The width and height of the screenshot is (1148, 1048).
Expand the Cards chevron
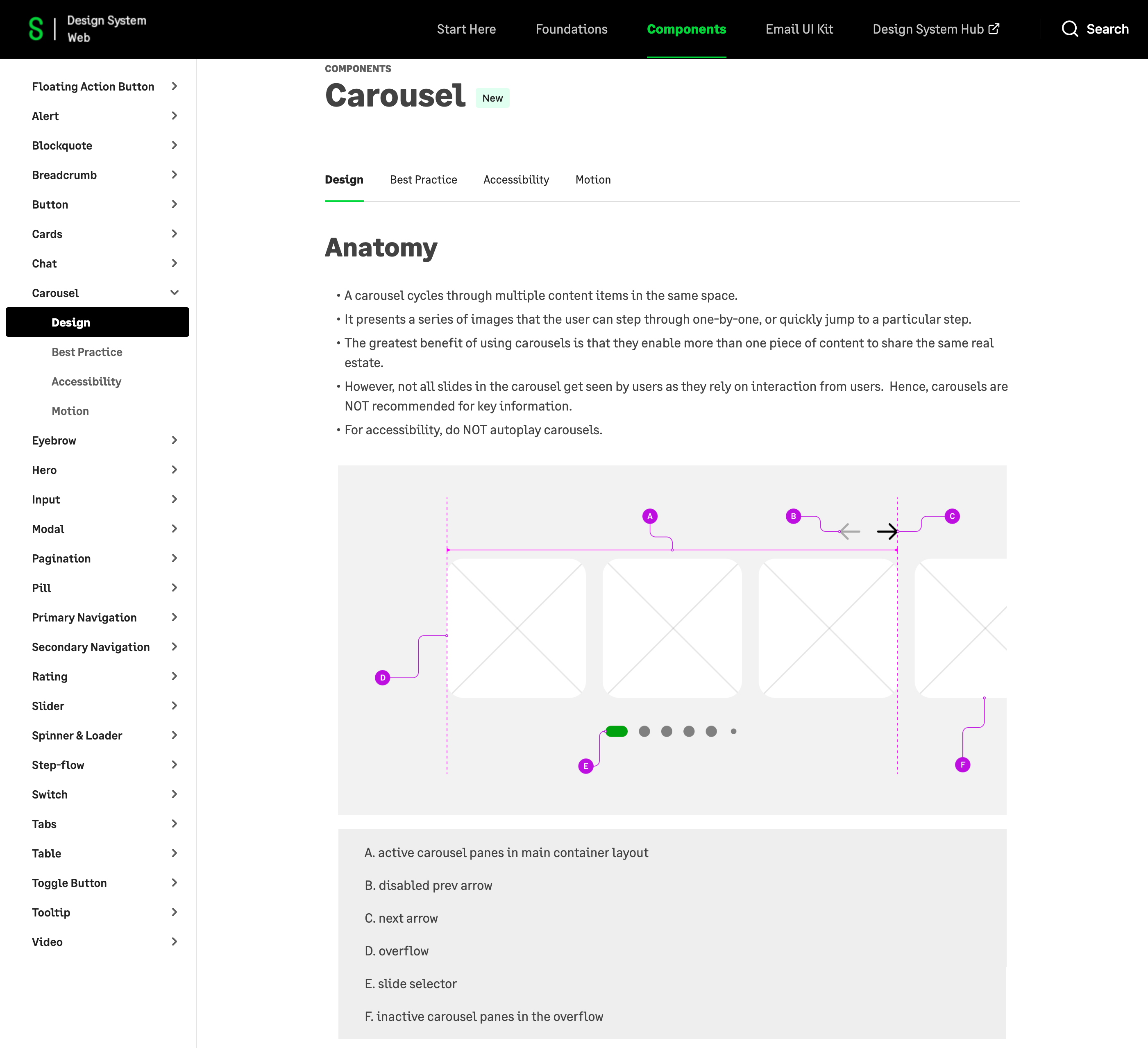click(174, 234)
